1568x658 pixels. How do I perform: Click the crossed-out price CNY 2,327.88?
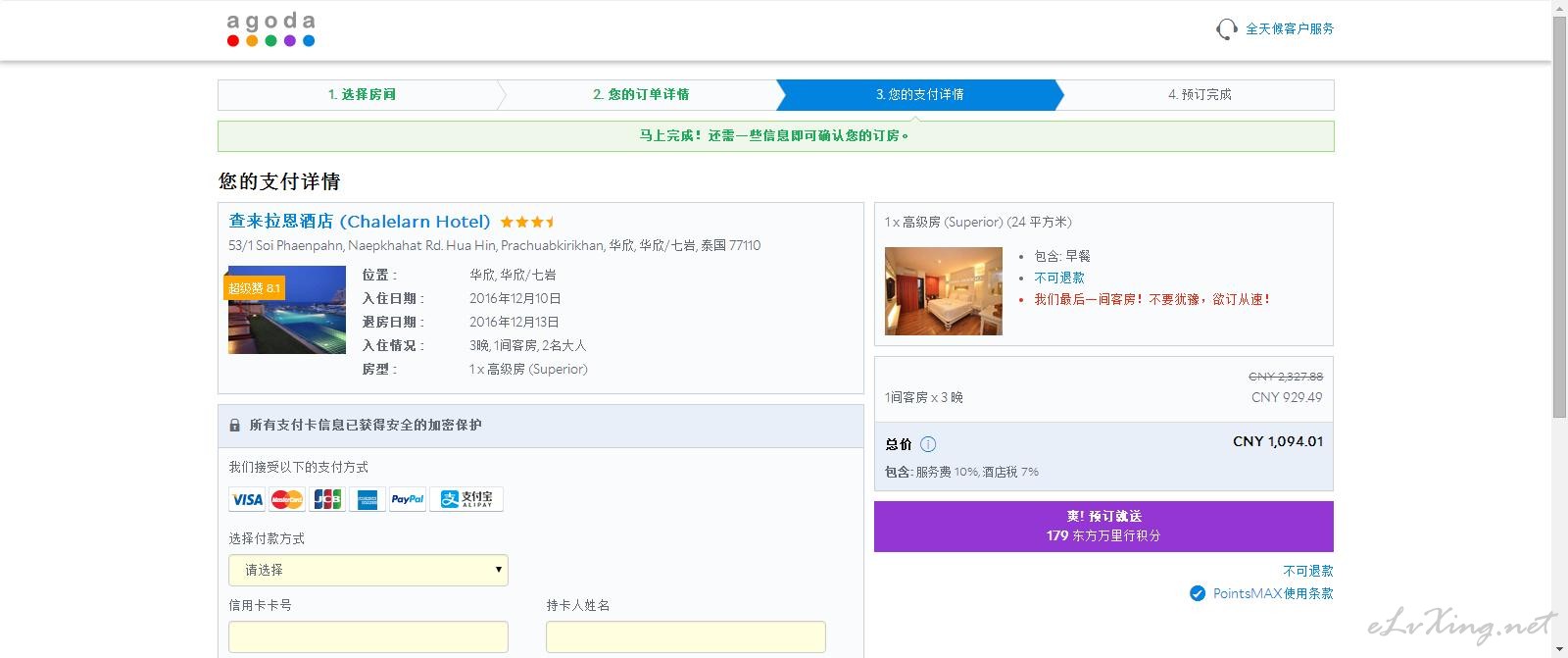pos(1286,377)
